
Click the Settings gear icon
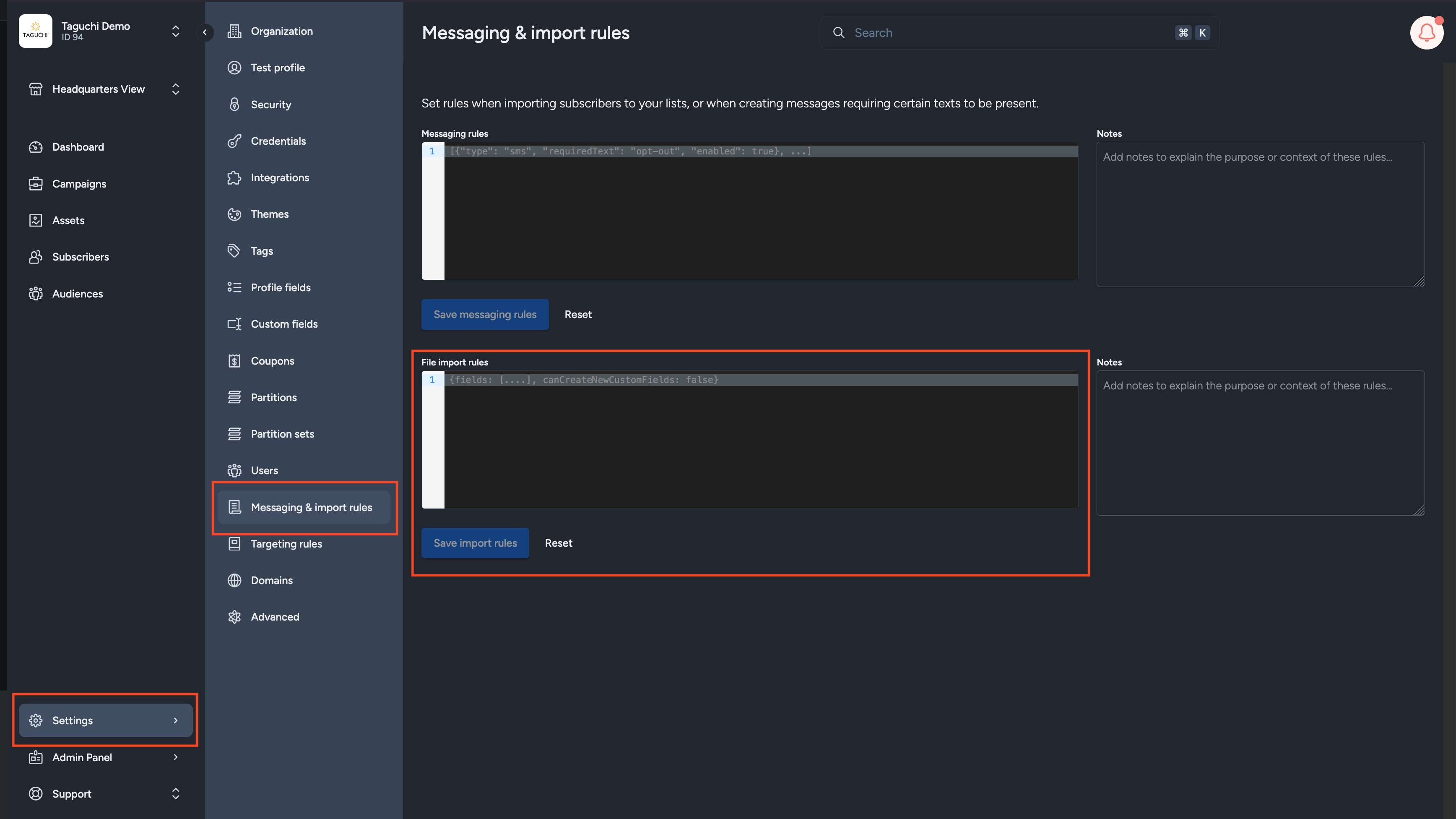point(36,720)
